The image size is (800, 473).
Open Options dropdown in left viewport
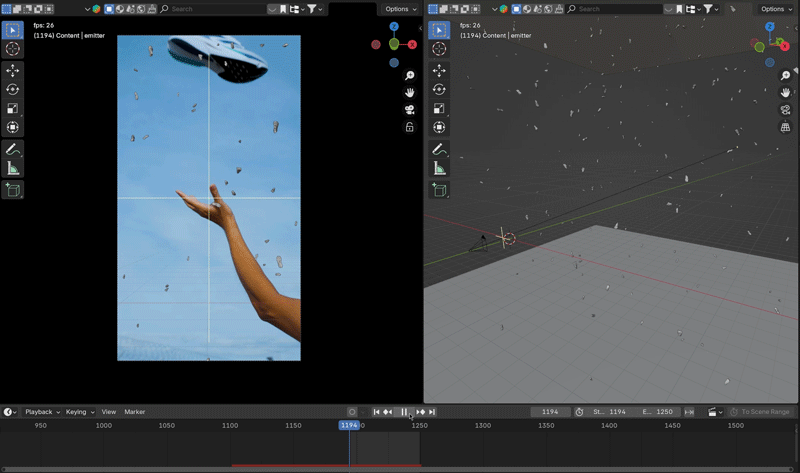(x=401, y=9)
